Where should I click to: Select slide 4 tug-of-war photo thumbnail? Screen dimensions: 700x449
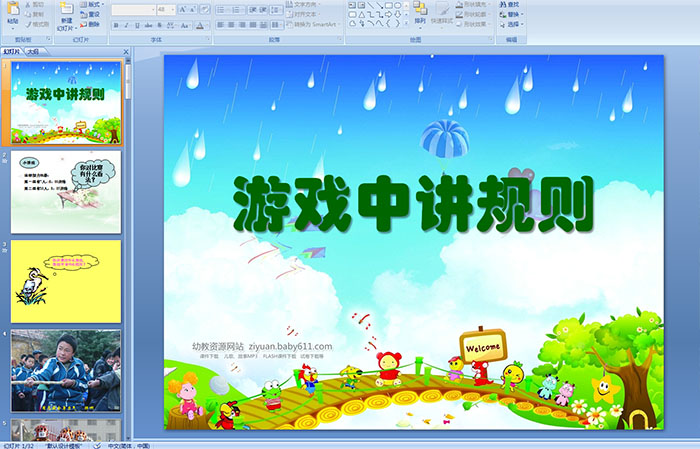point(66,370)
